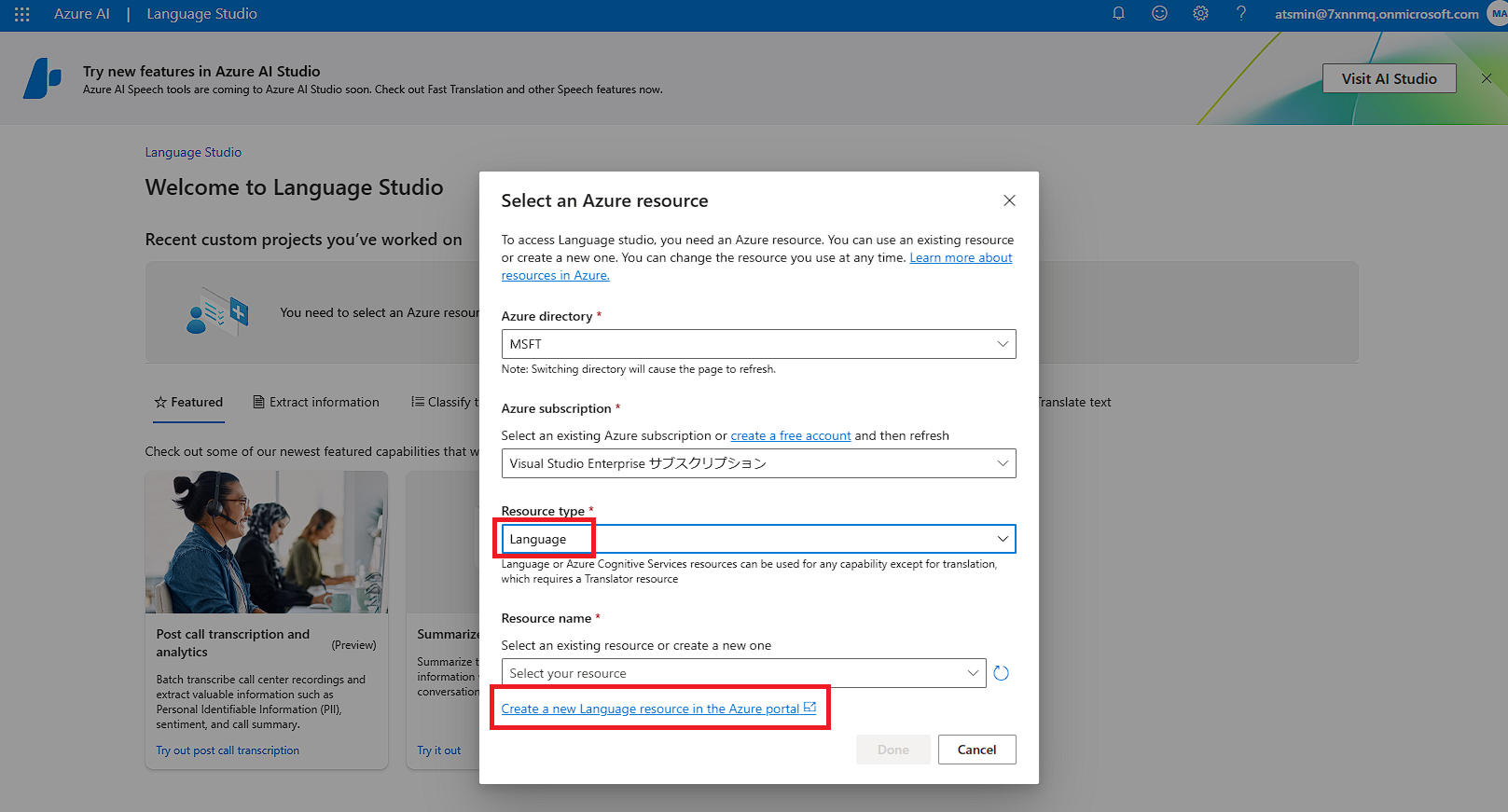This screenshot has height=812, width=1508.
Task: Expand the Resource type dropdown set to Language
Action: [758, 539]
